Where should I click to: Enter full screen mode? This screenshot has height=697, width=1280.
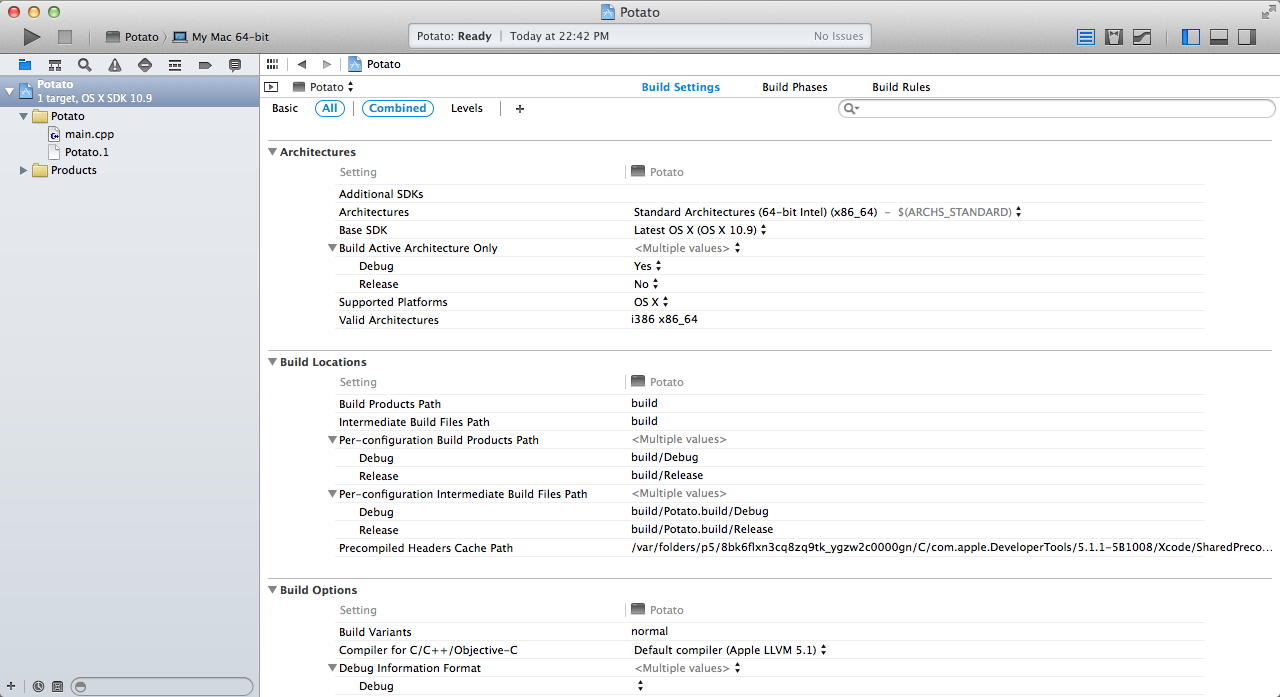[1268, 11]
